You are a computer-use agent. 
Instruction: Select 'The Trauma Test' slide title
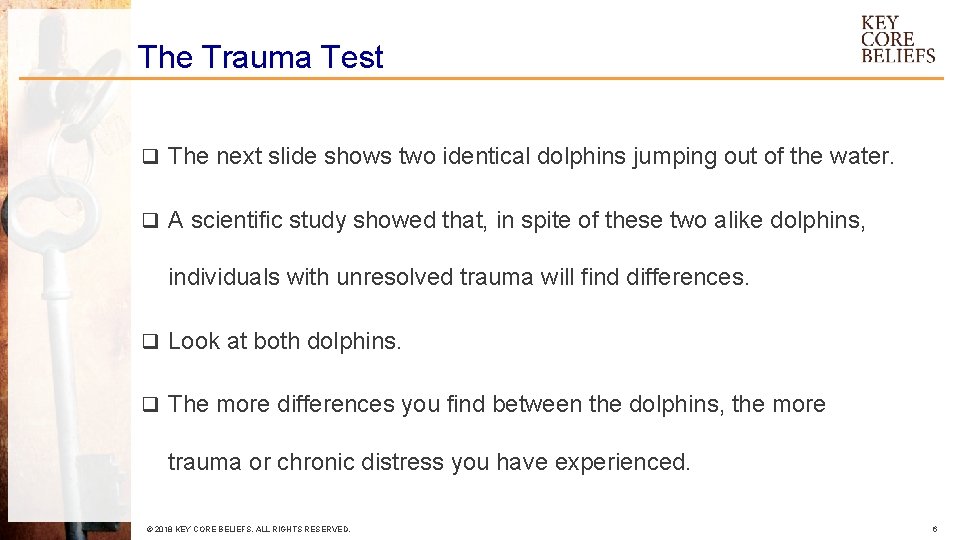pos(260,57)
